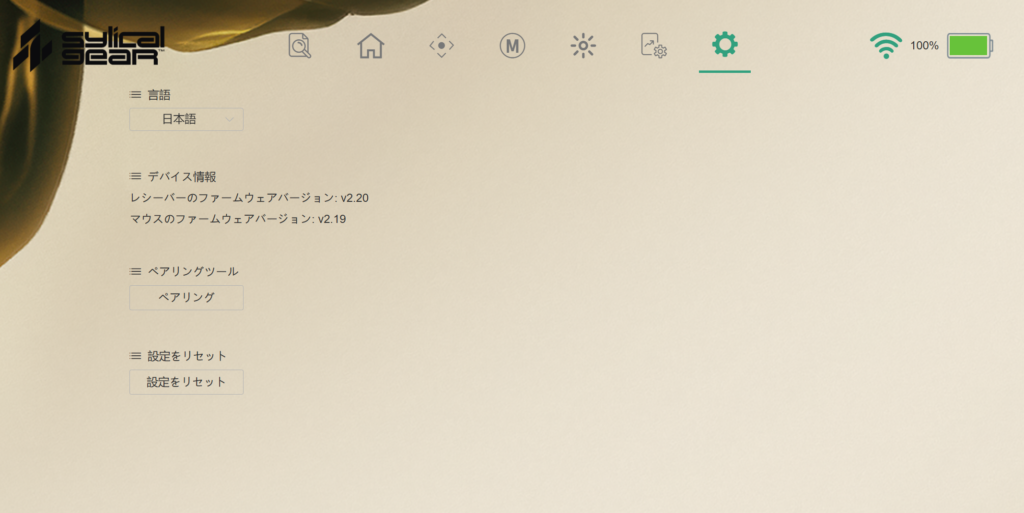Click the ペアリング button
The image size is (1024, 513).
pos(186,298)
